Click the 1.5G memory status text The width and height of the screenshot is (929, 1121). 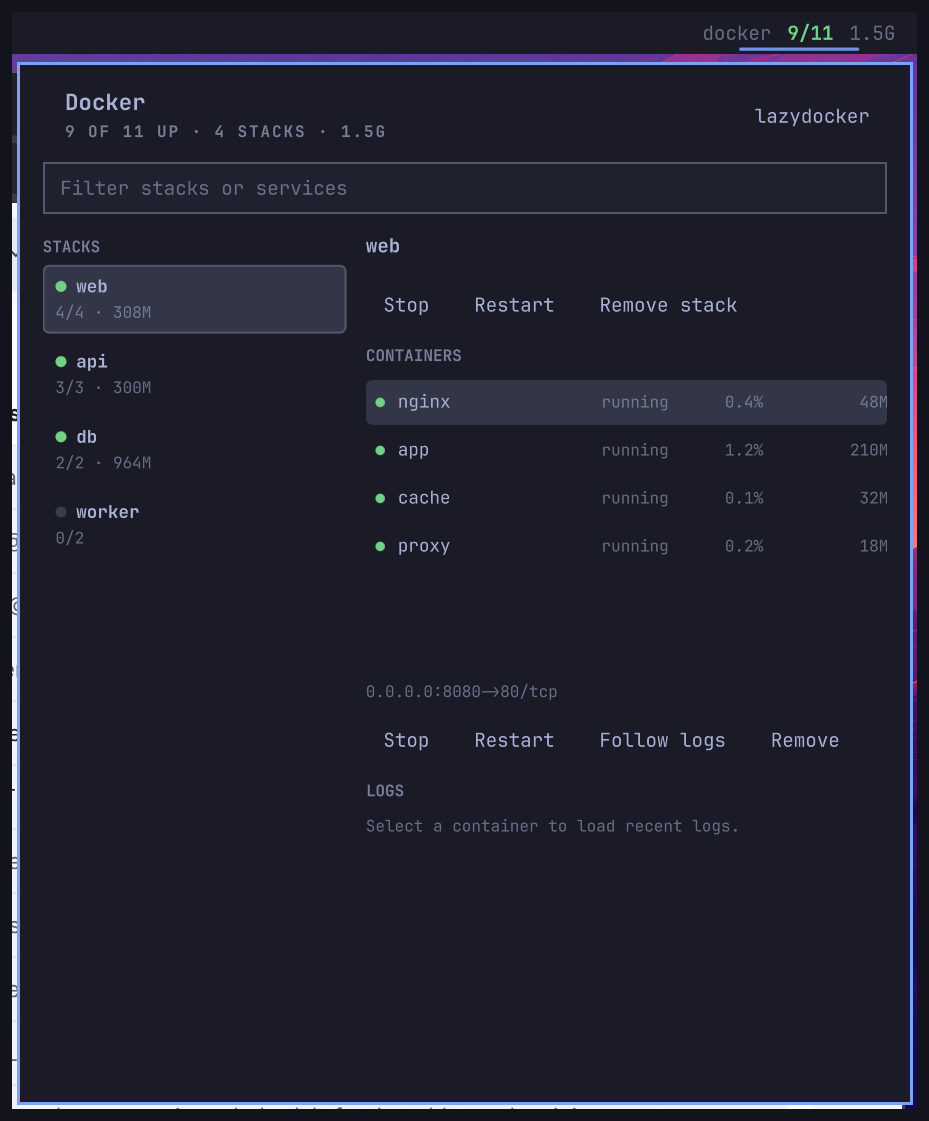[x=872, y=34]
